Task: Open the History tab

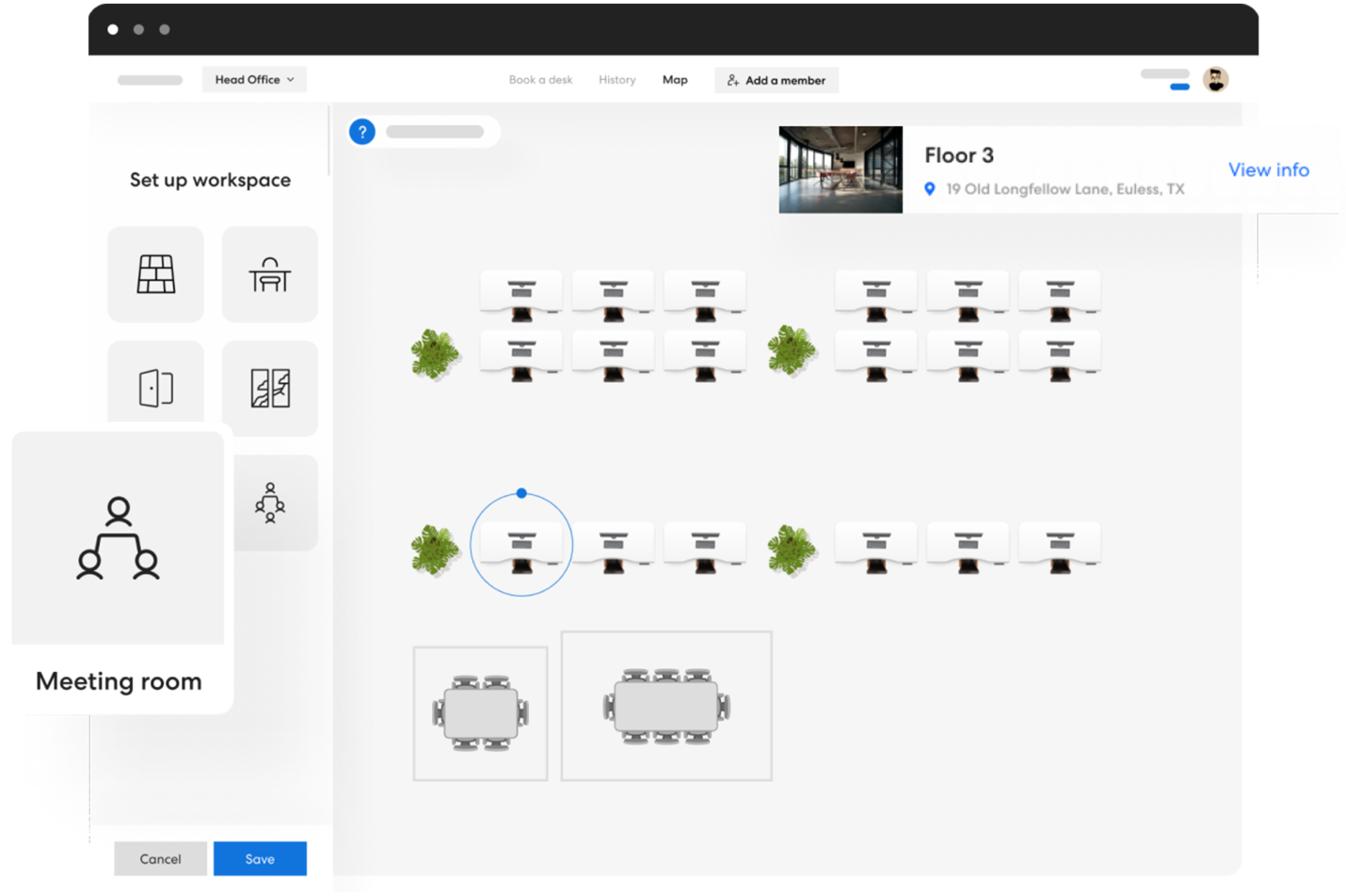Action: tap(617, 79)
